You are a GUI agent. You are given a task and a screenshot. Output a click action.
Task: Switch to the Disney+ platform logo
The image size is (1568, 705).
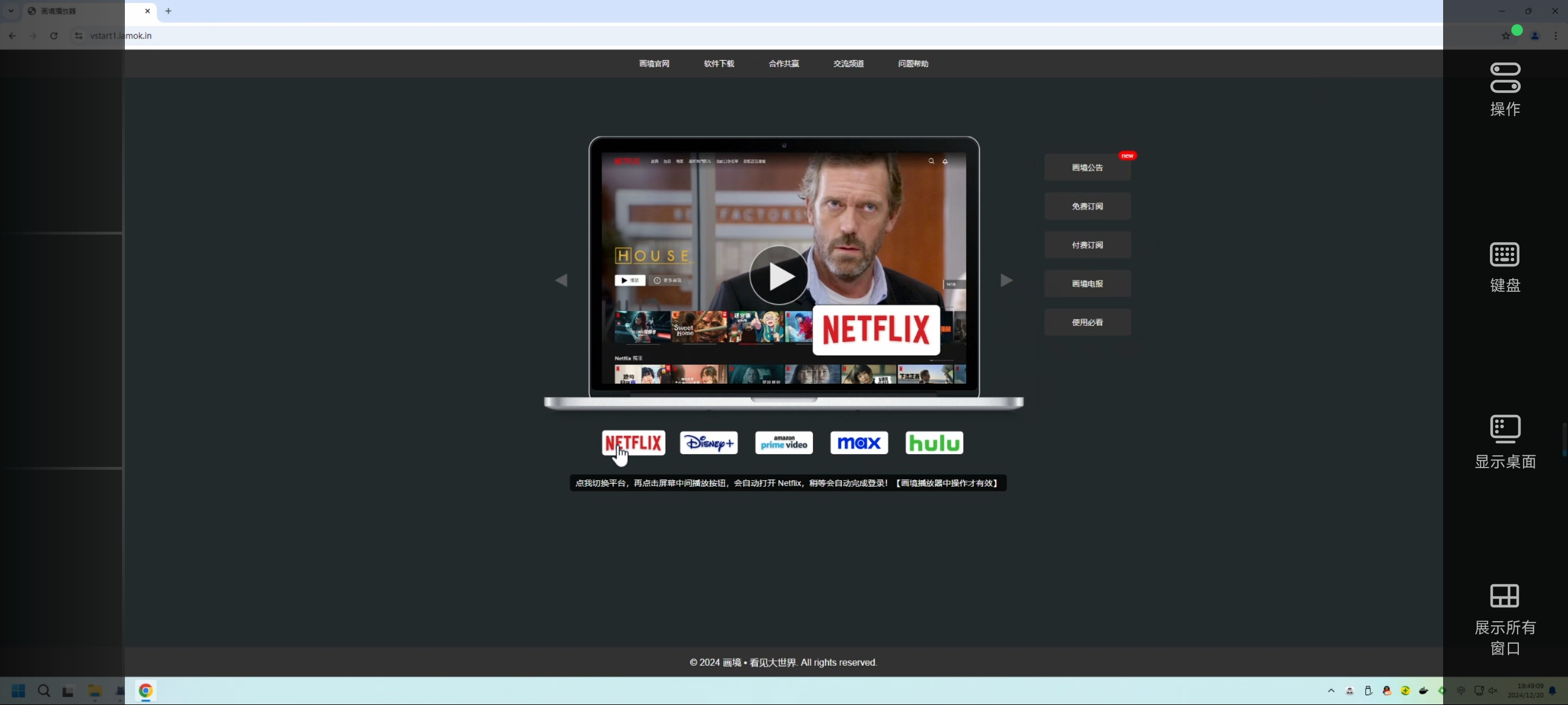(708, 443)
